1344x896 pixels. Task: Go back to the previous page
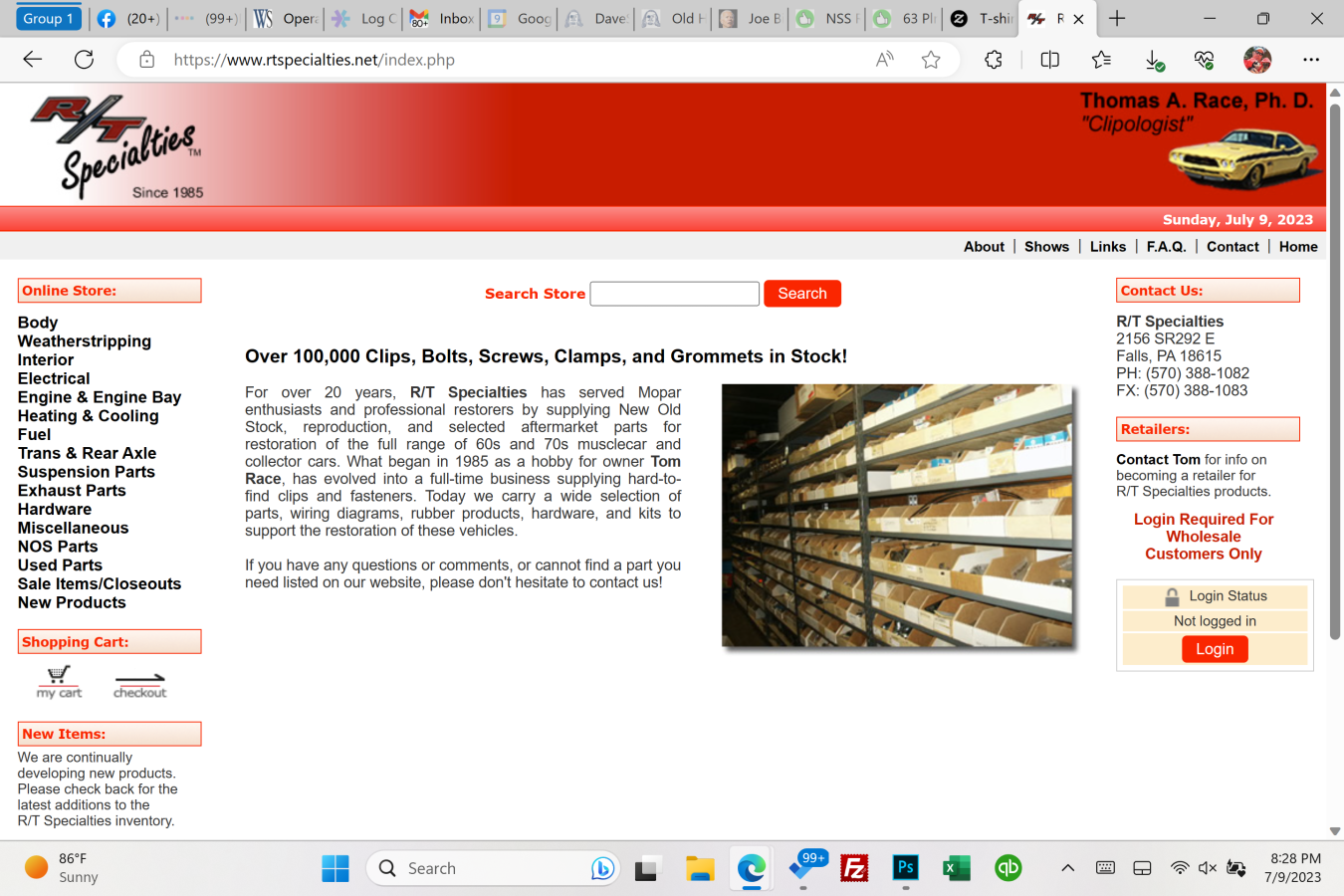[33, 60]
